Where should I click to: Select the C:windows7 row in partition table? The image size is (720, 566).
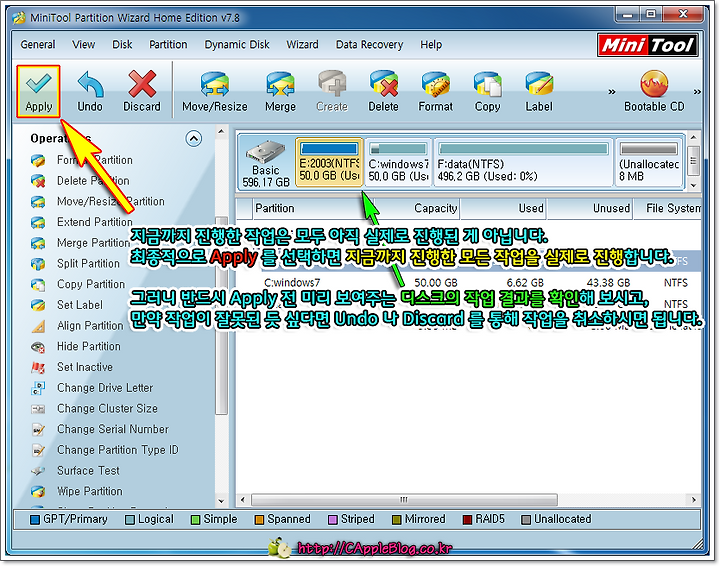(x=468, y=282)
